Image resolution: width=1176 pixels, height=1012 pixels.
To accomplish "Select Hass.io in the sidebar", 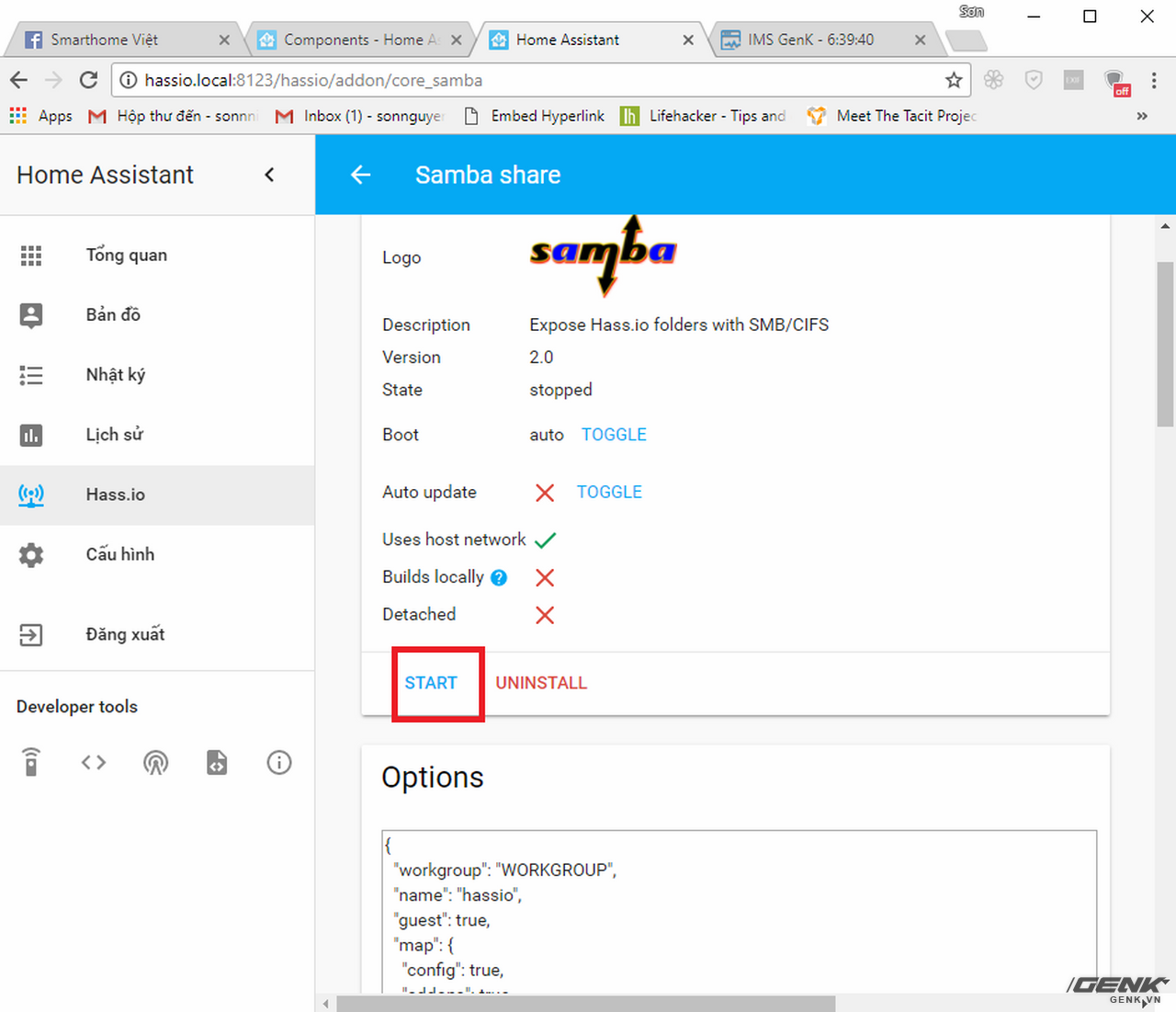I will [116, 495].
